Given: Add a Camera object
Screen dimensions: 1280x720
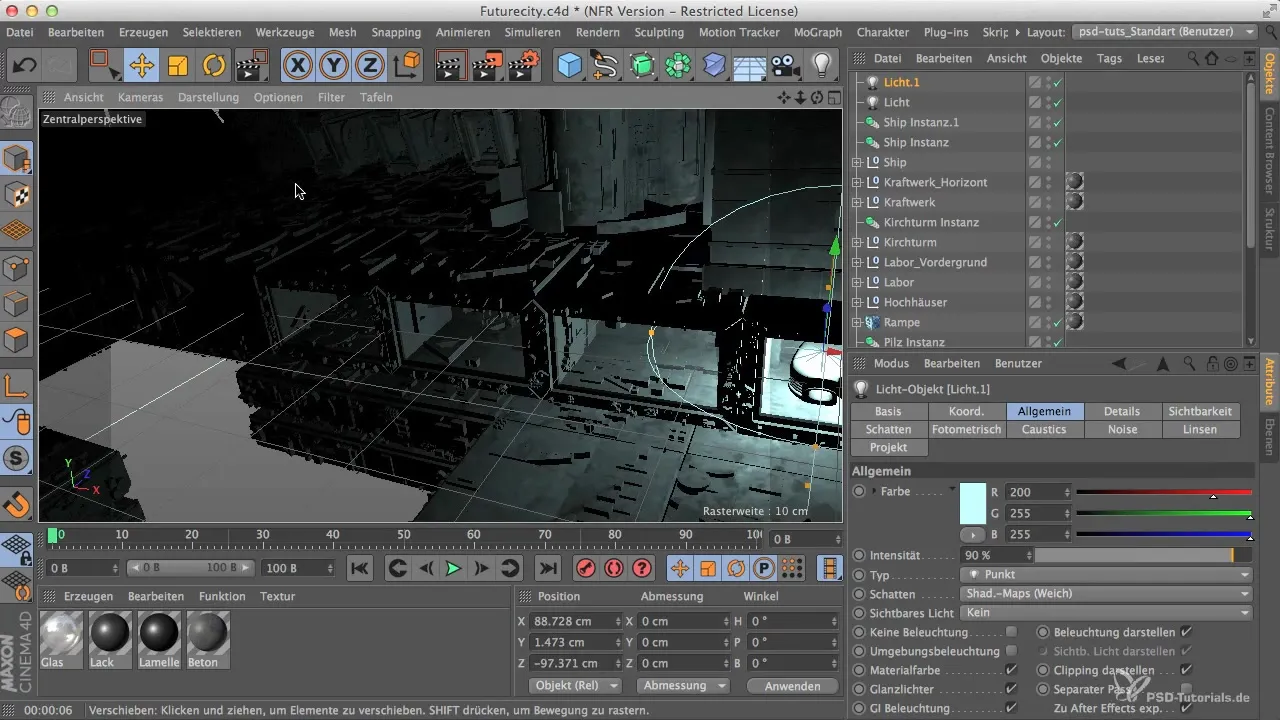Looking at the screenshot, I should click(x=786, y=66).
